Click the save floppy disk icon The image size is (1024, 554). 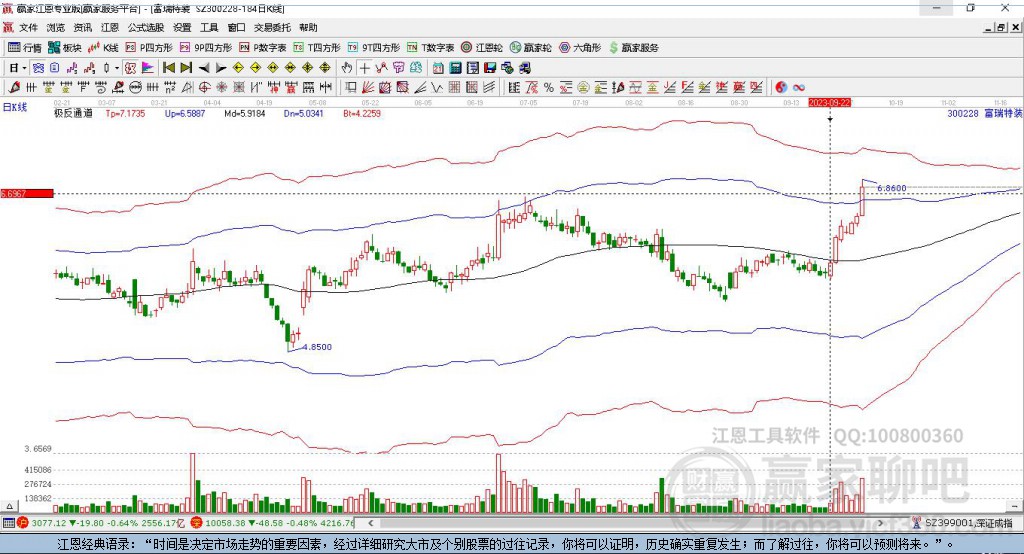coord(490,68)
